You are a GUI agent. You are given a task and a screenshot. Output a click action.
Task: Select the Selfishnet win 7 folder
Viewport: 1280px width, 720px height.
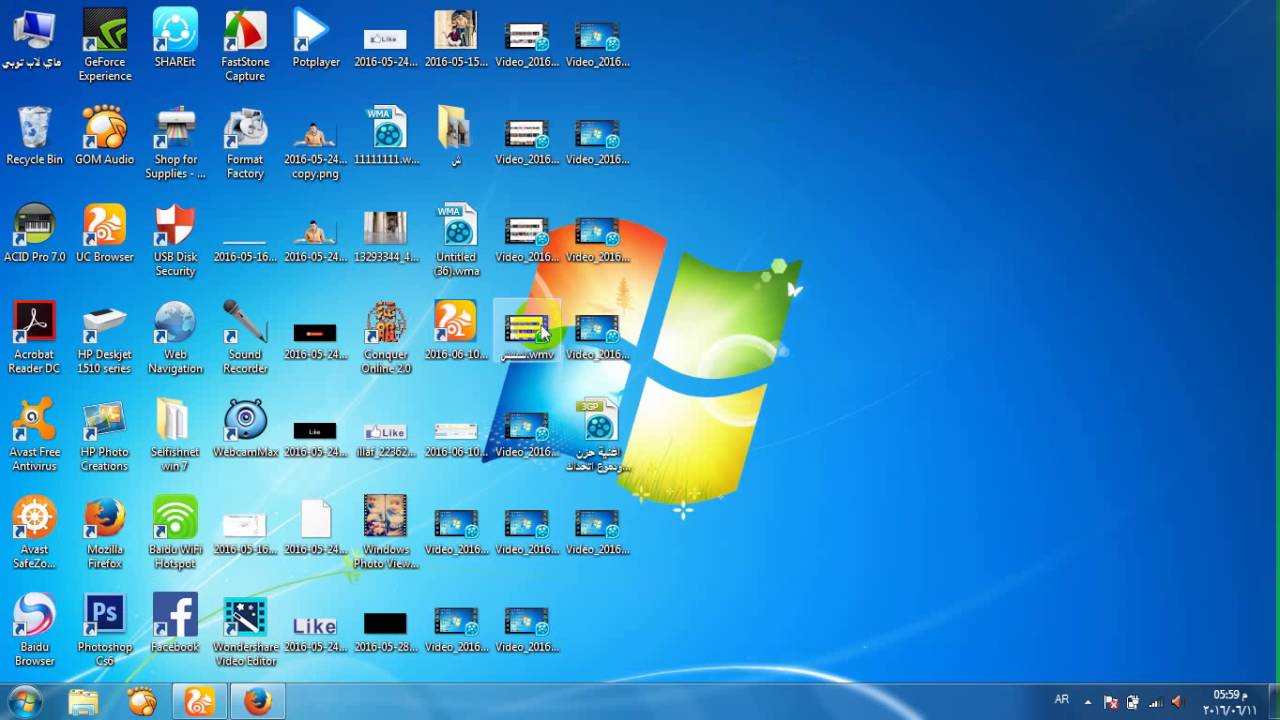pyautogui.click(x=175, y=435)
